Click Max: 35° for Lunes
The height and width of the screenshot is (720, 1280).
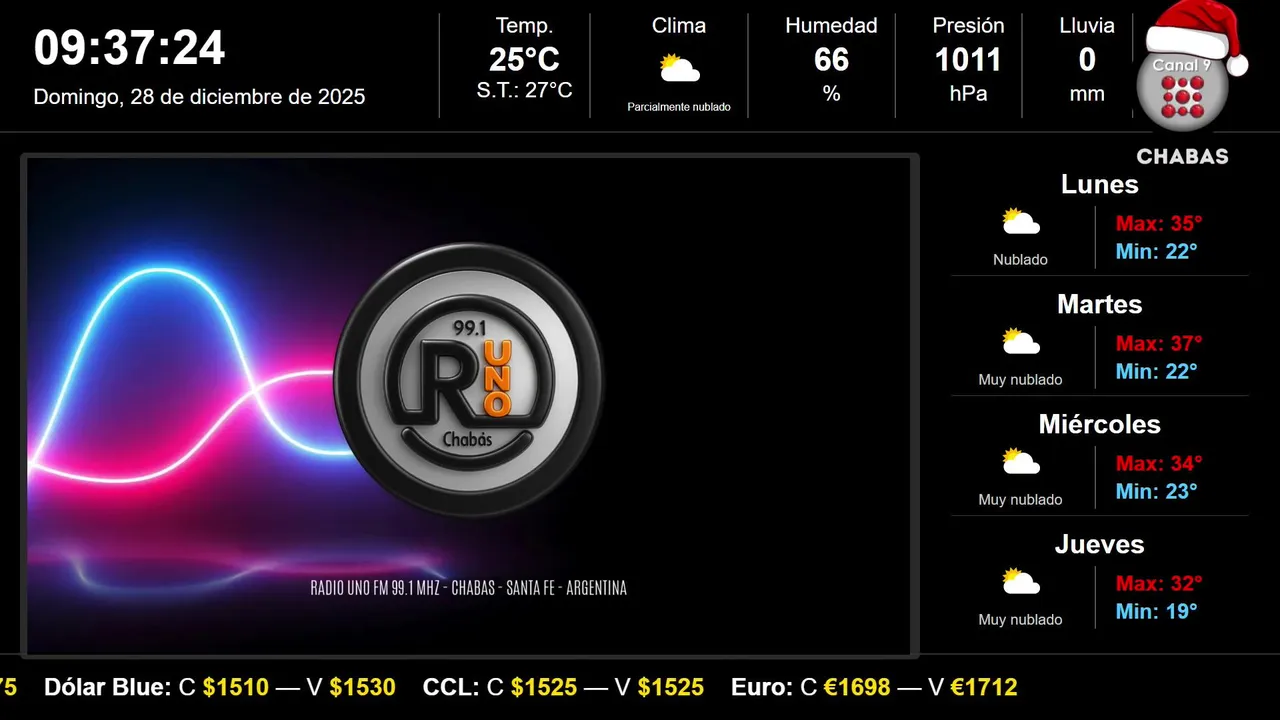1159,224
